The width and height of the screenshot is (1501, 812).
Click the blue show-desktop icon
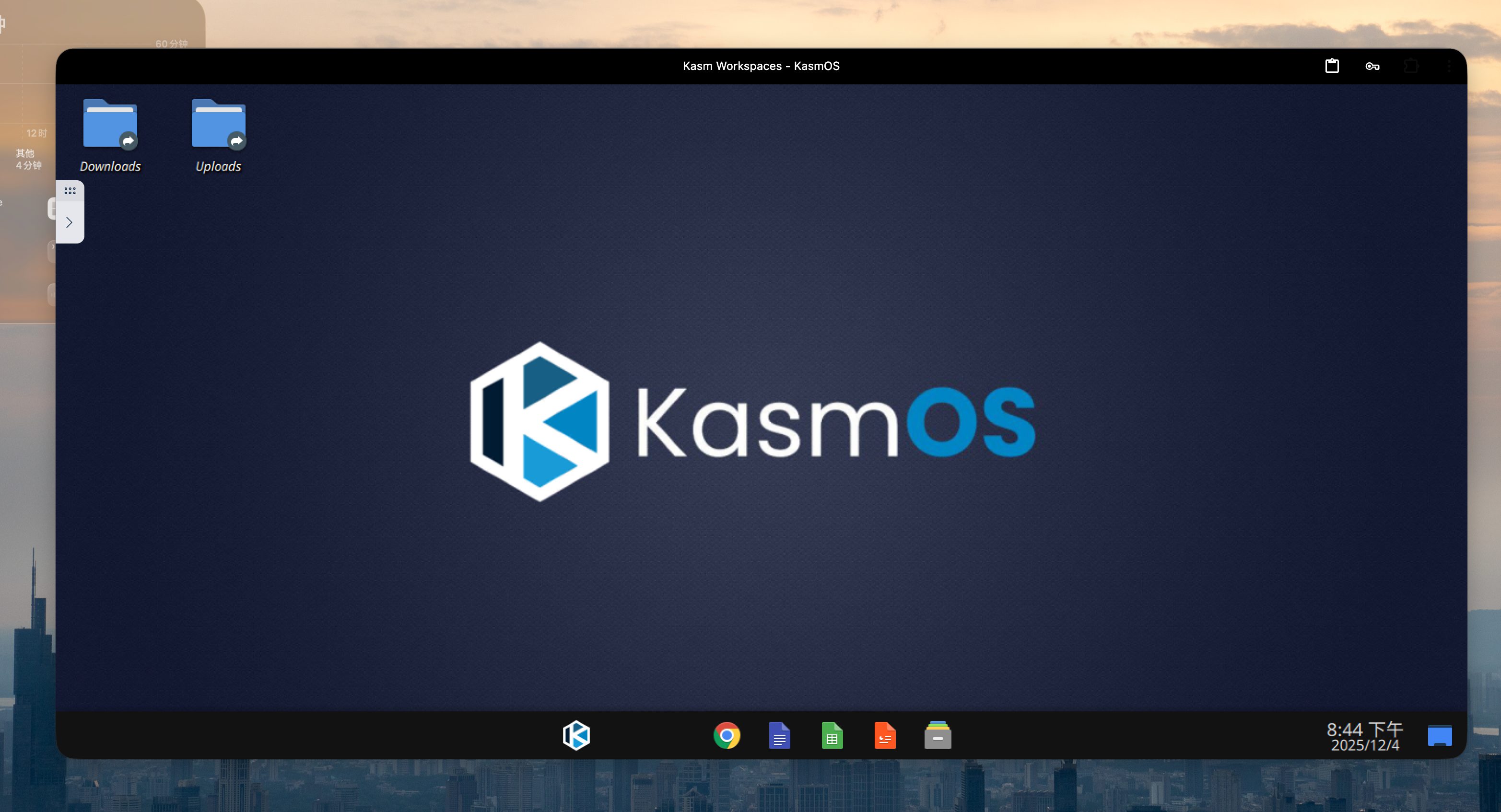(1439, 736)
